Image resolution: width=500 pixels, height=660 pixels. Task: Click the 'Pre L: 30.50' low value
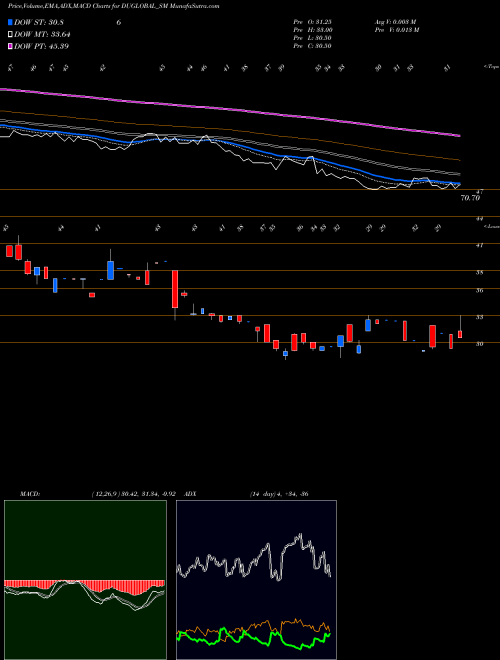[312, 38]
